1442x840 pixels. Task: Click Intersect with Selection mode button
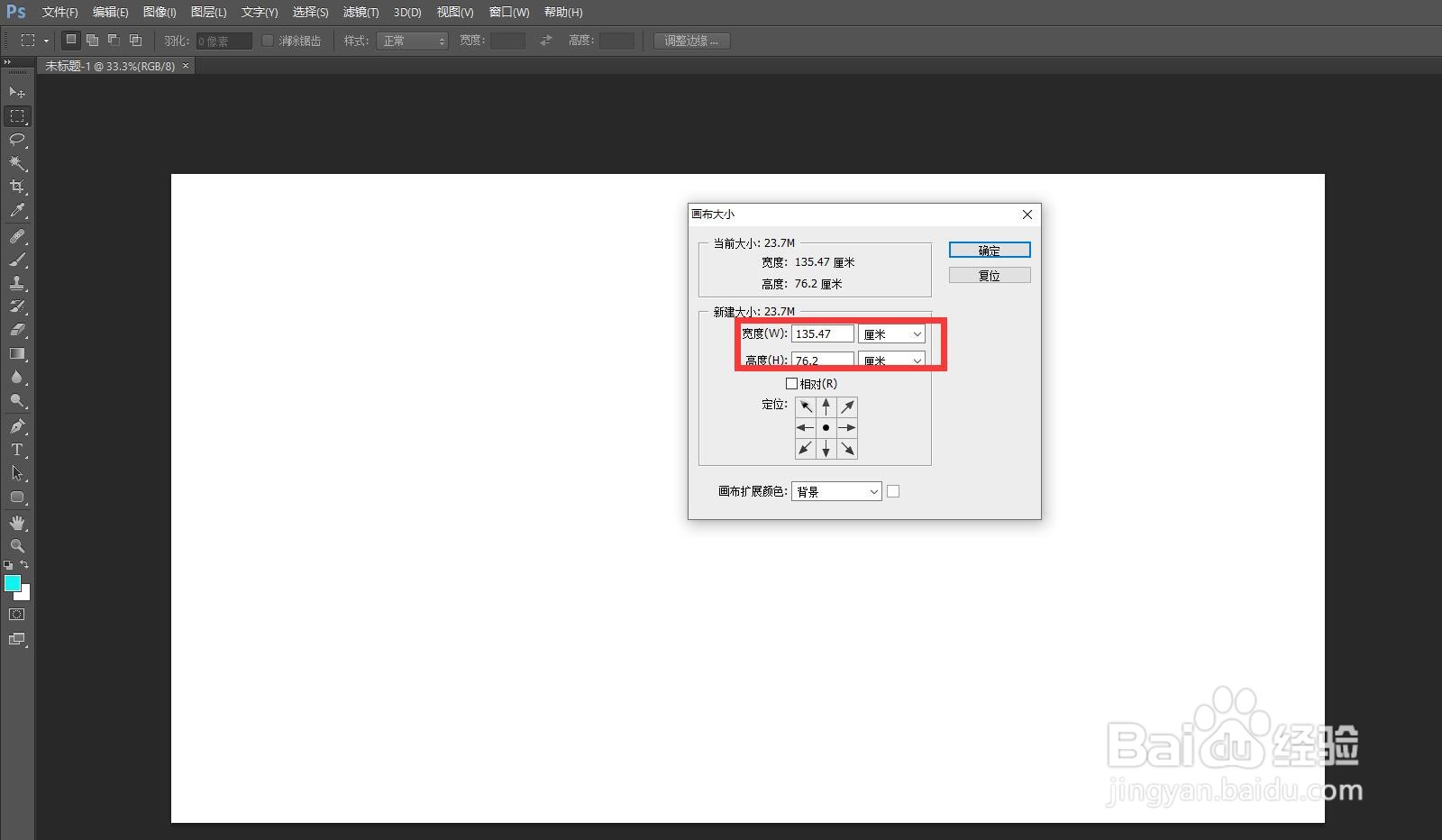click(135, 40)
